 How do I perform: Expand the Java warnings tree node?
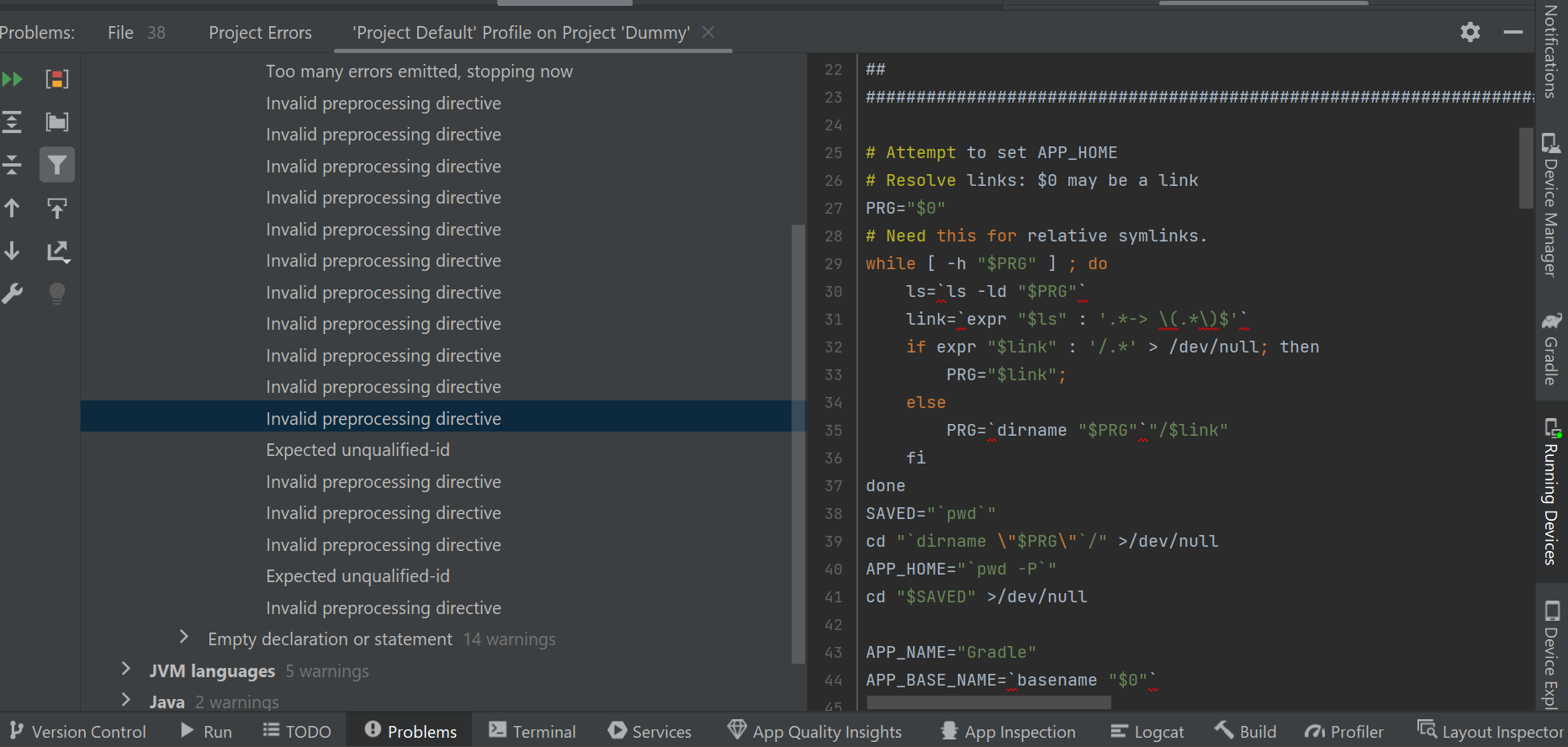[126, 700]
